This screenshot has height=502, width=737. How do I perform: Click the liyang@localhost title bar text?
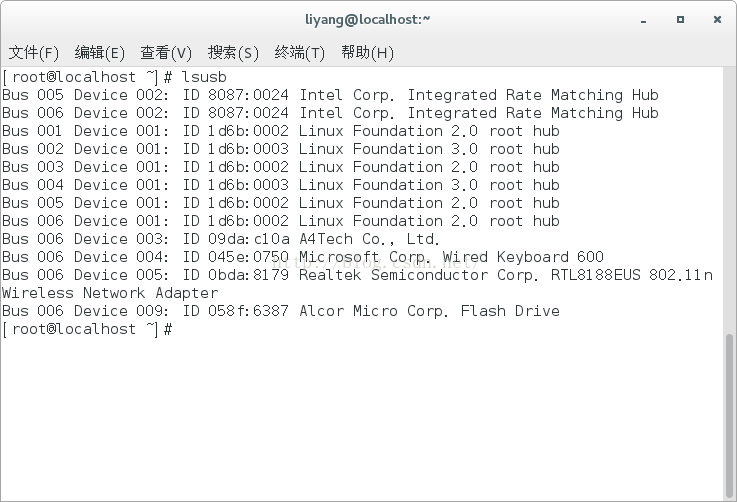[x=368, y=19]
